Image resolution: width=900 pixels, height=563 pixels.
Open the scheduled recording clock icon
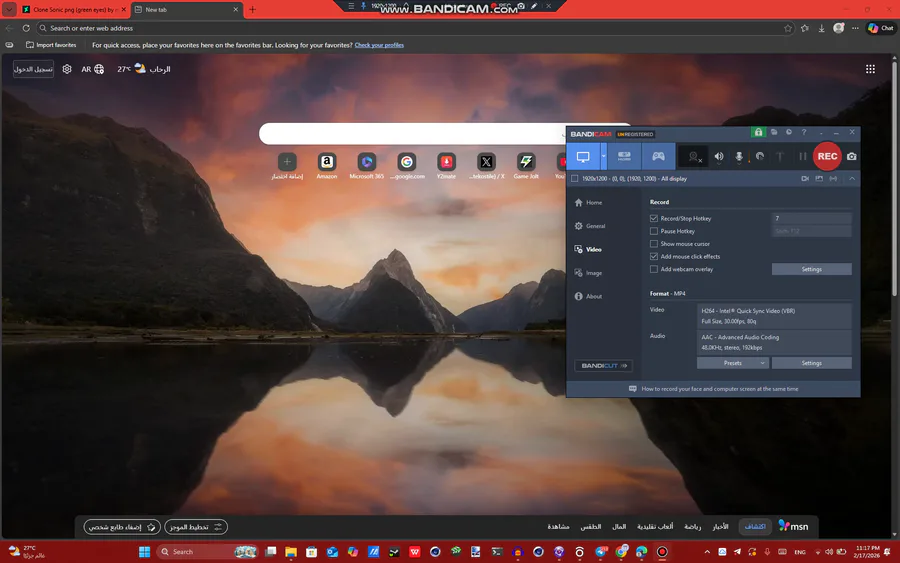[789, 133]
